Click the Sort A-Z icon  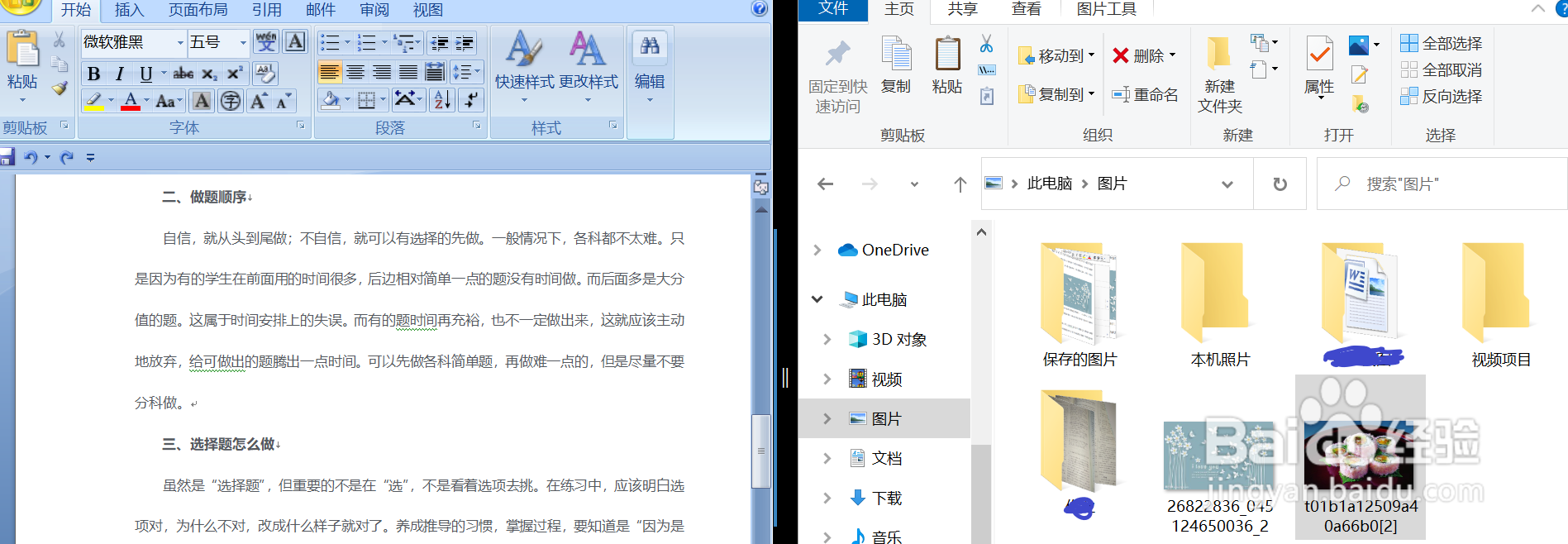tap(442, 100)
